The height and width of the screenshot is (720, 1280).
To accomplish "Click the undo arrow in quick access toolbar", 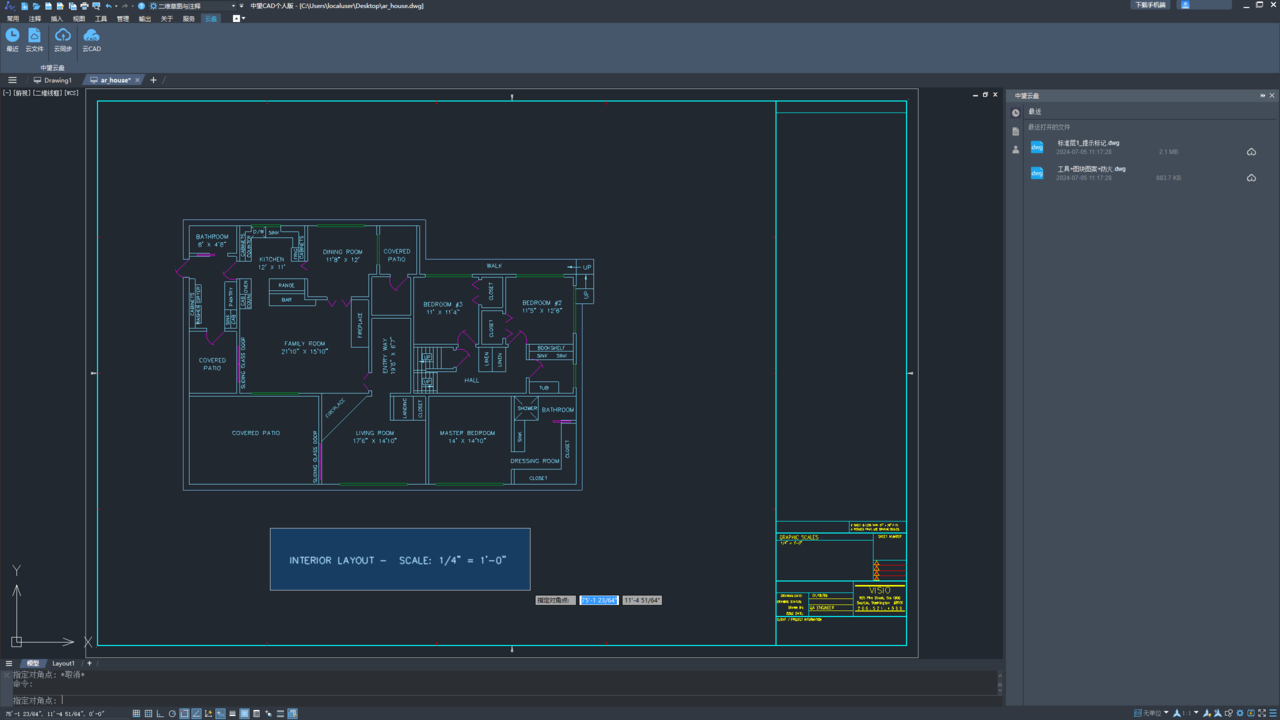I will tap(108, 6).
